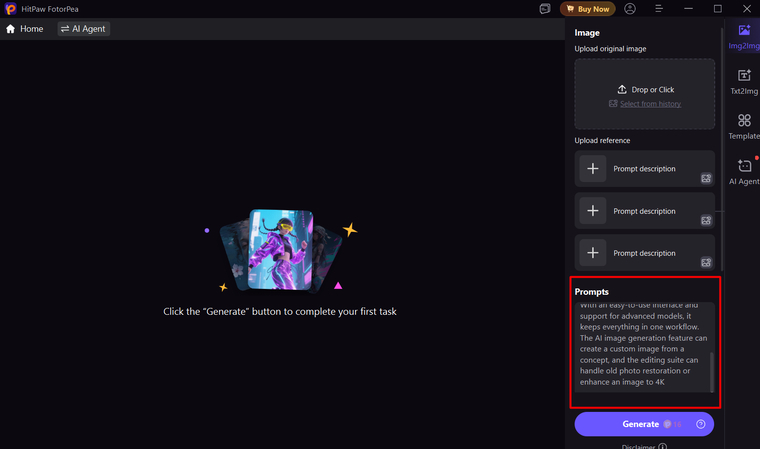Minimize the HitPaw FotorPea window

tap(688, 9)
